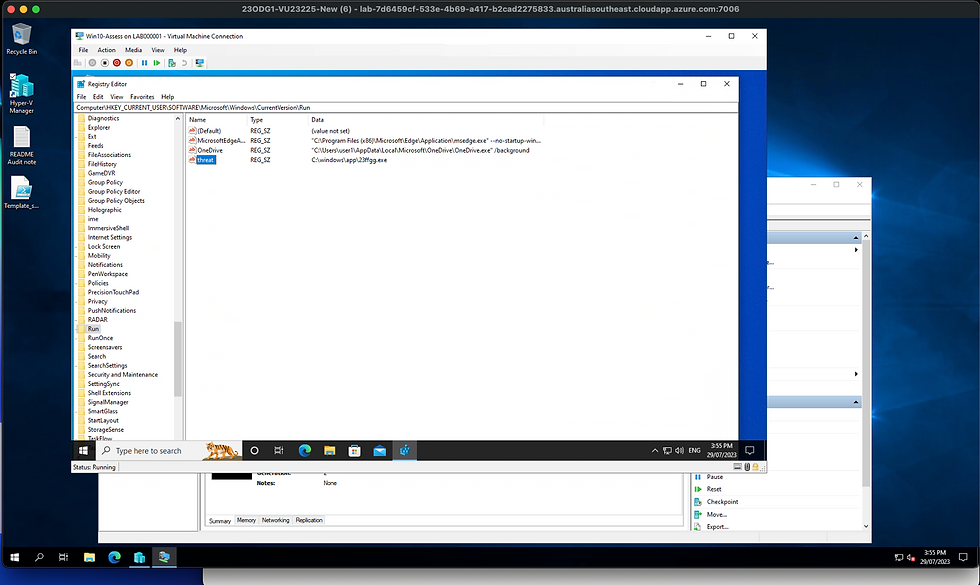Click the Revert toolbar icon
This screenshot has width=980, height=585.
click(184, 63)
